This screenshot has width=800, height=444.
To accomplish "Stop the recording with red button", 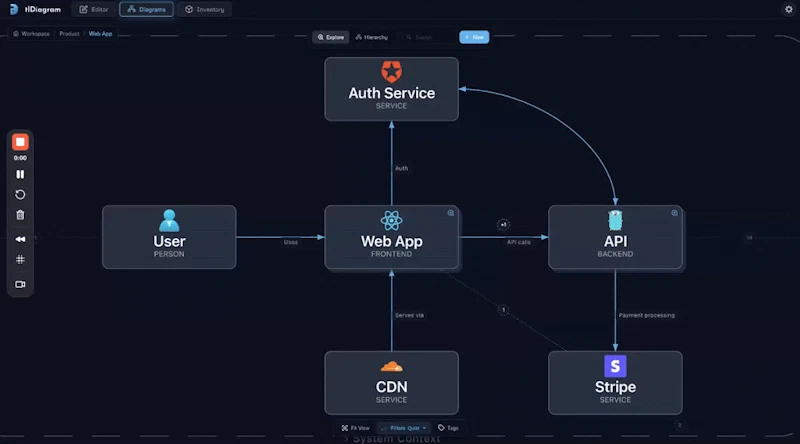I will [20, 142].
